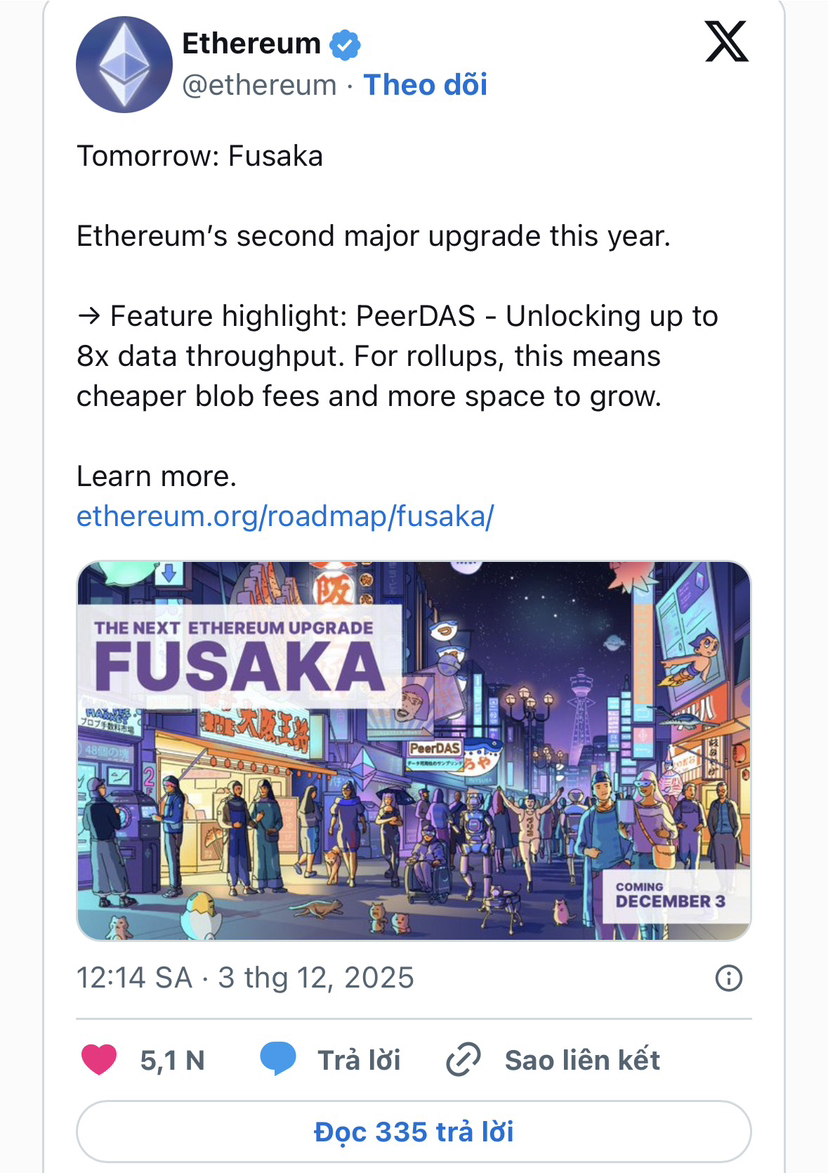The image size is (828, 1173).
Task: Follow the account via "Theo dõi"
Action: (x=425, y=85)
